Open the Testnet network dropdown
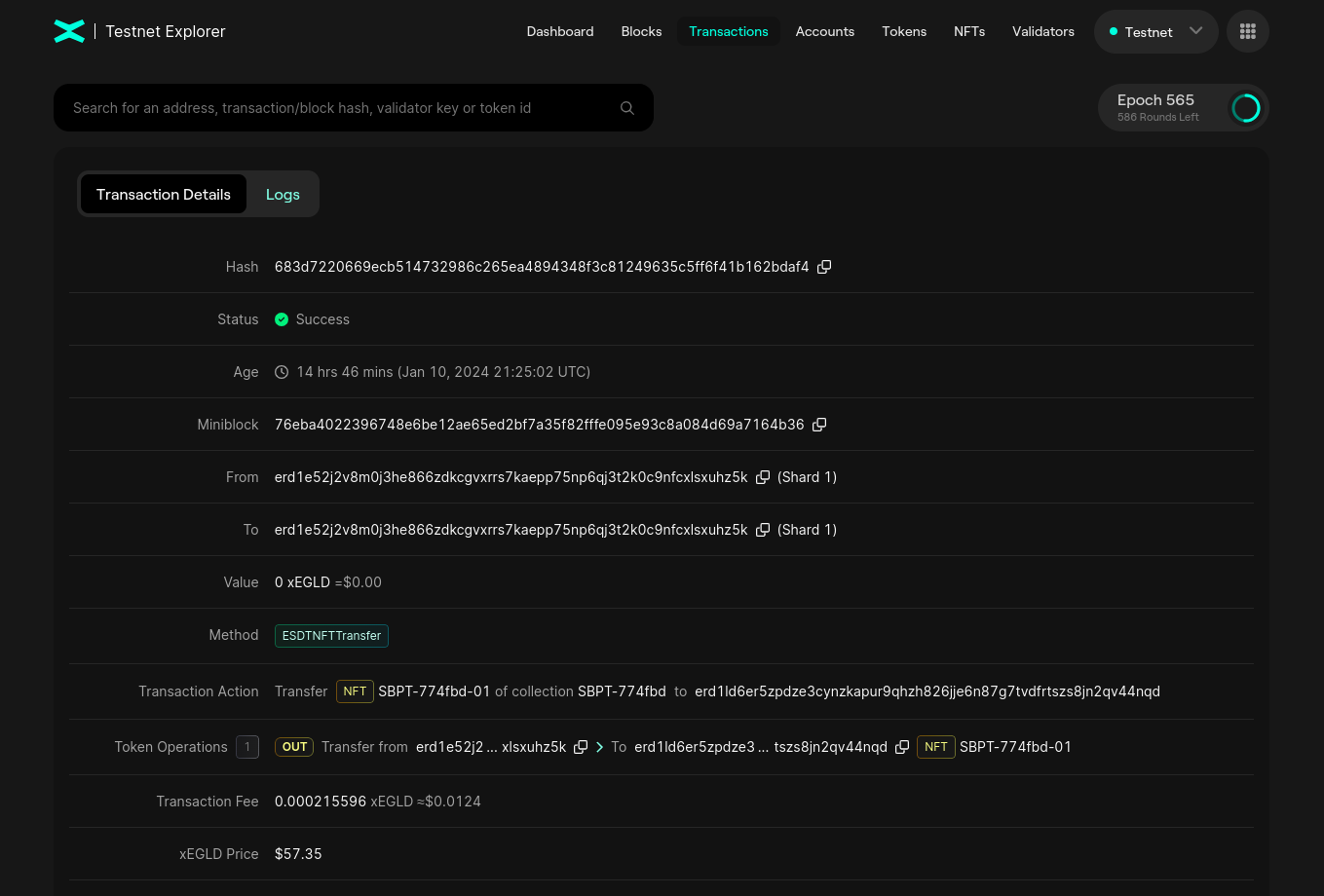The height and width of the screenshot is (896, 1324). pyautogui.click(x=1155, y=31)
